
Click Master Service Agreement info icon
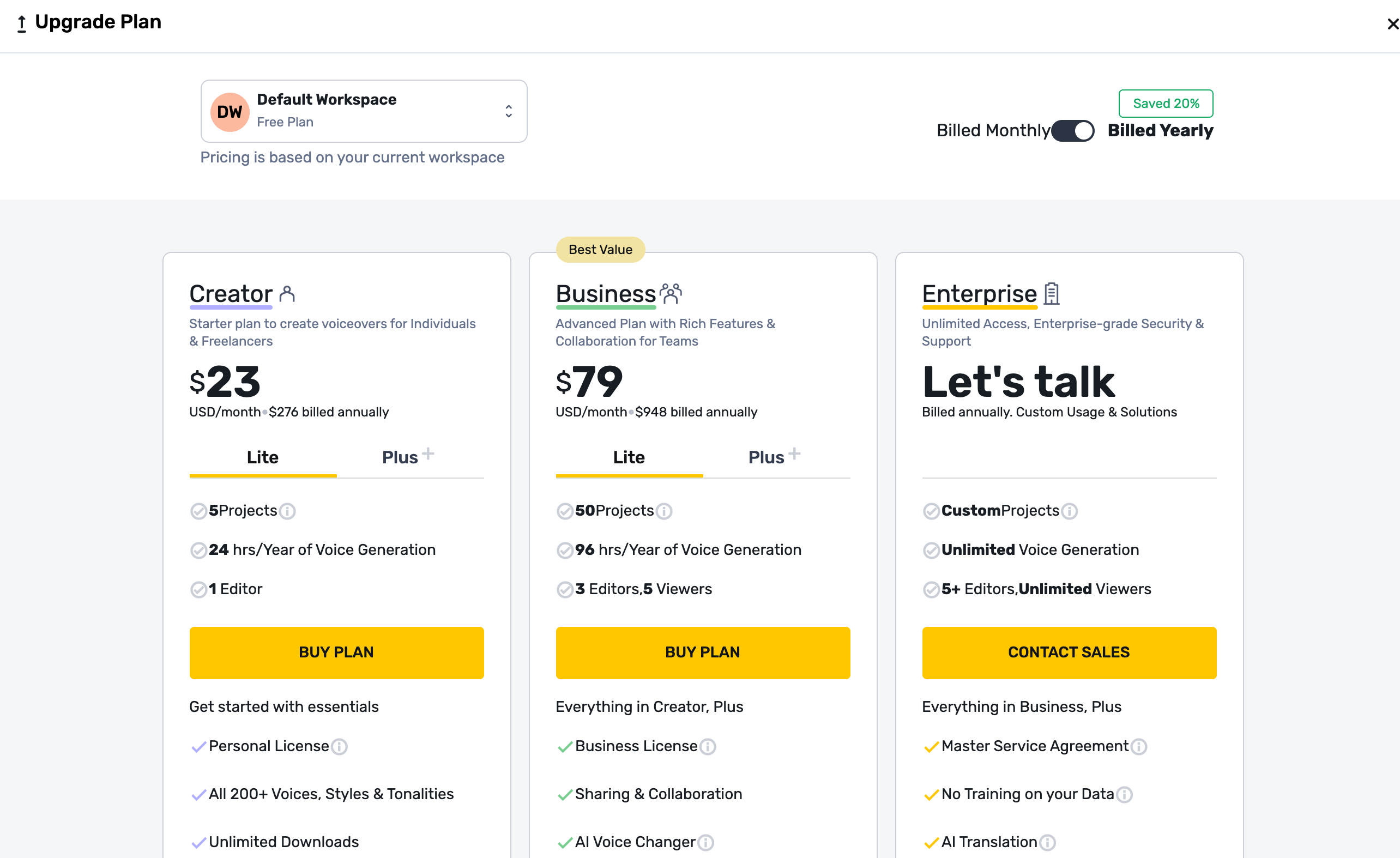[1138, 747]
